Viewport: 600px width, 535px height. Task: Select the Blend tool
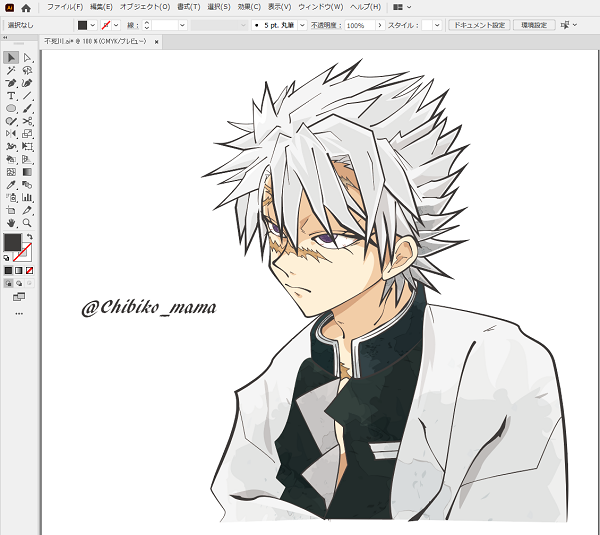[x=27, y=185]
